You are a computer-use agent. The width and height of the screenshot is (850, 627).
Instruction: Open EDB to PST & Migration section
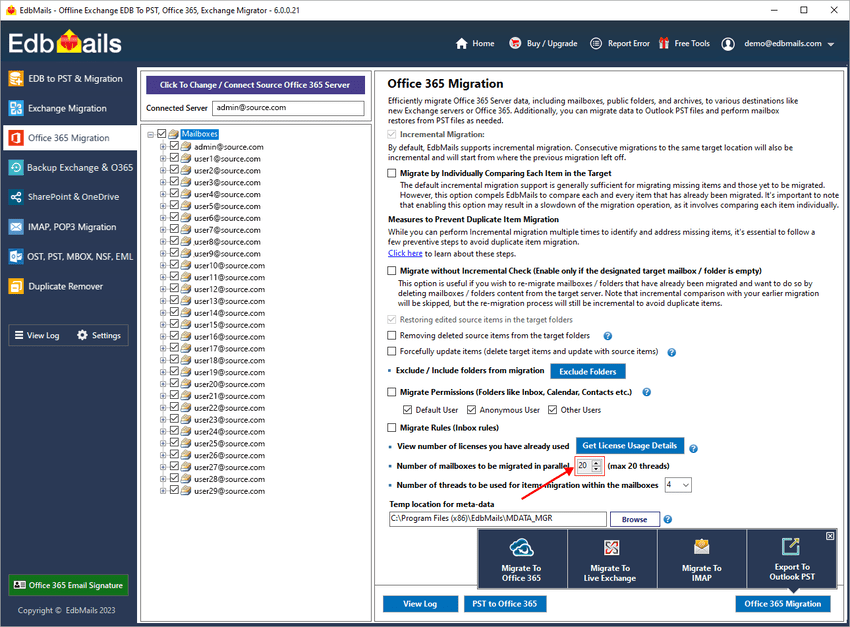68,79
